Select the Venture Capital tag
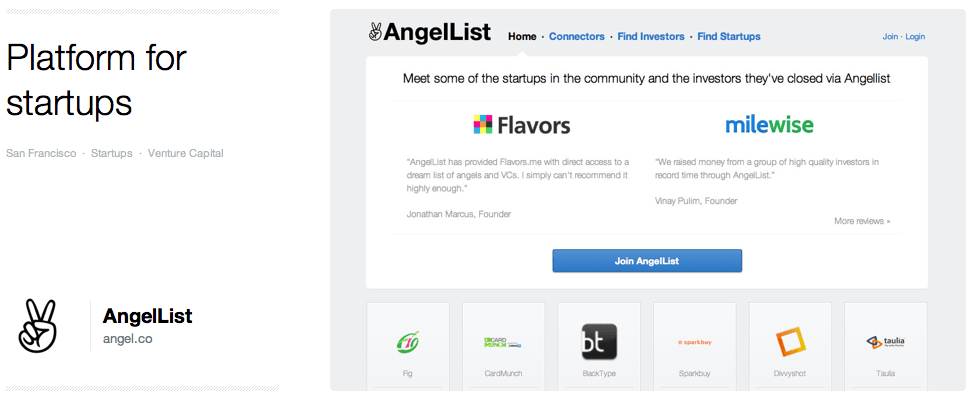973x405 pixels. tap(186, 153)
